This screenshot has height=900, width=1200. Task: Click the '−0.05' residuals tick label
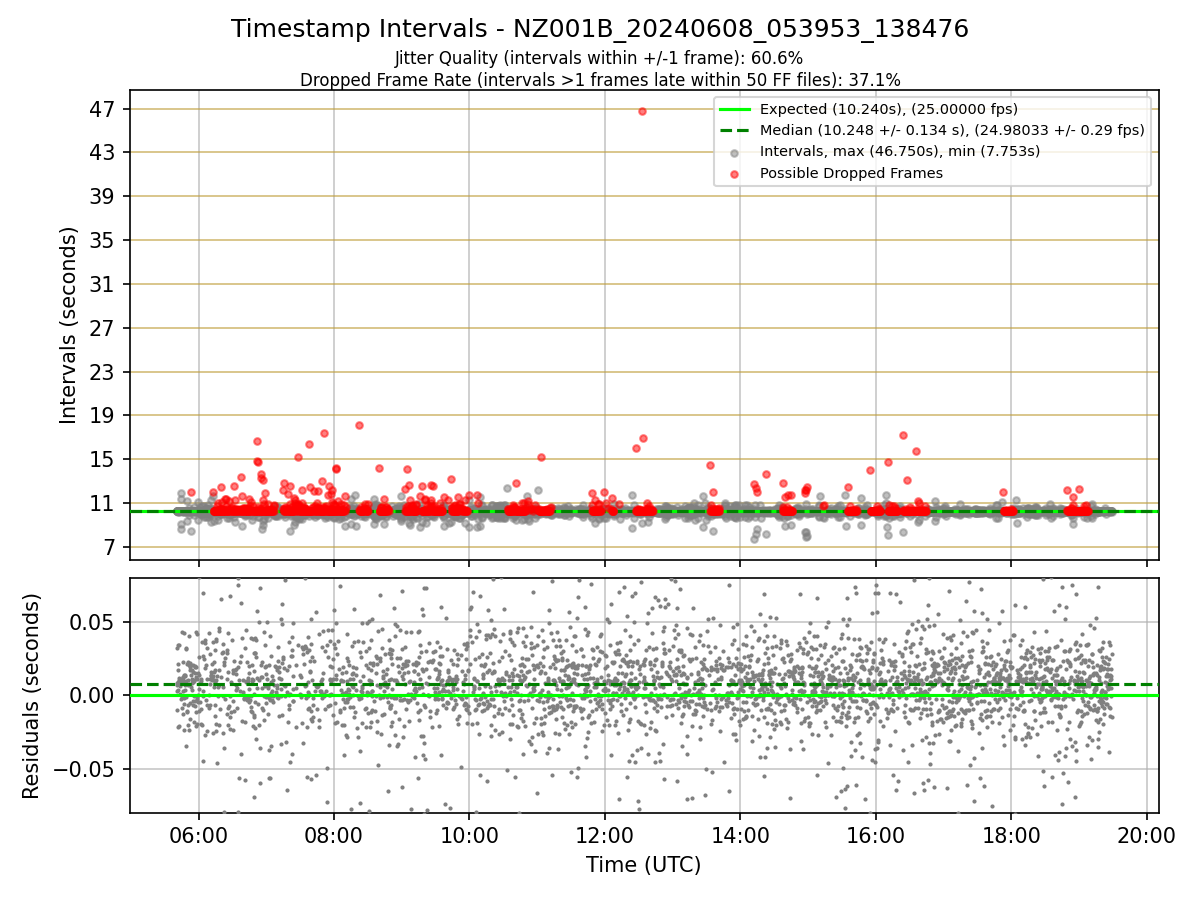coord(86,769)
